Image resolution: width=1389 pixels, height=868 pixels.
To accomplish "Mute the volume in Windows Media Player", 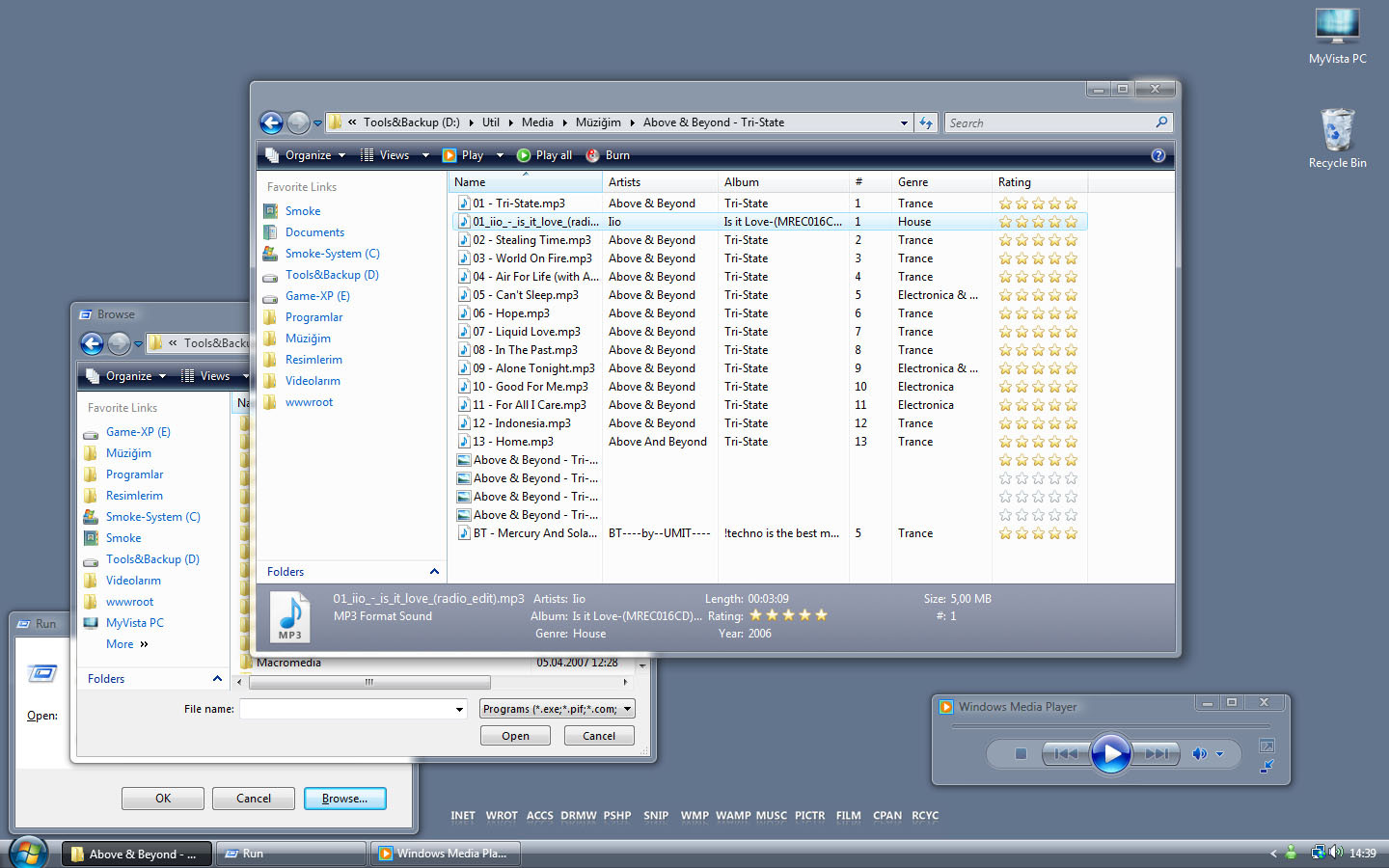I will click(x=1199, y=754).
